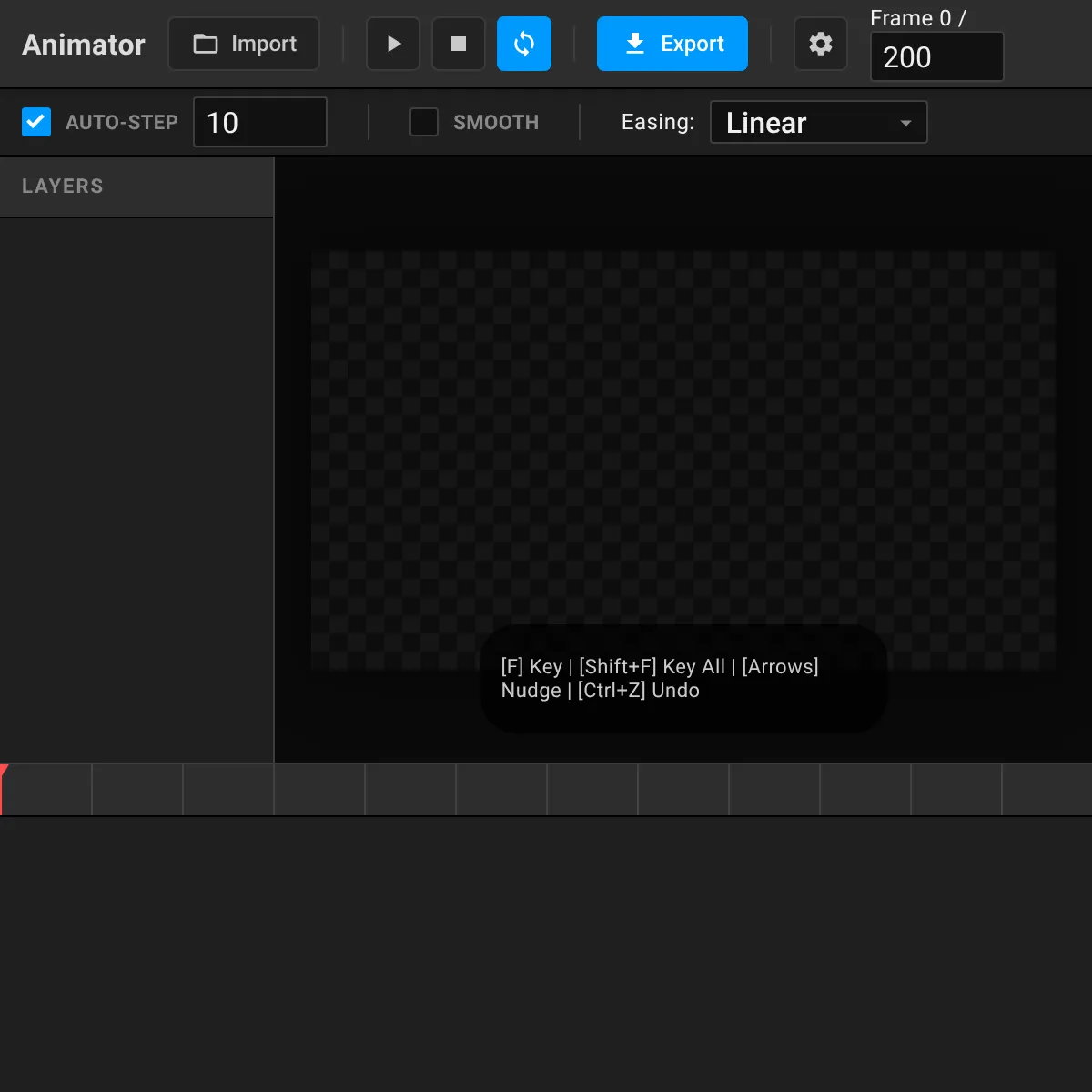Click the auto-step value field showing 10
This screenshot has width=1092, height=1092.
(260, 122)
